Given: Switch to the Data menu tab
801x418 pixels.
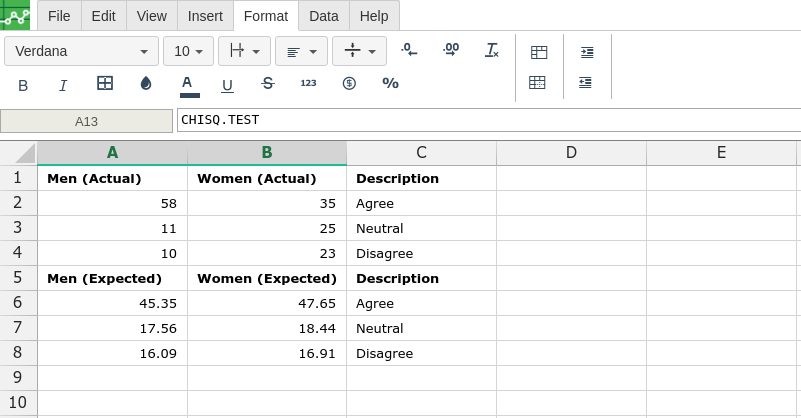Looking at the screenshot, I should pyautogui.click(x=323, y=16).
